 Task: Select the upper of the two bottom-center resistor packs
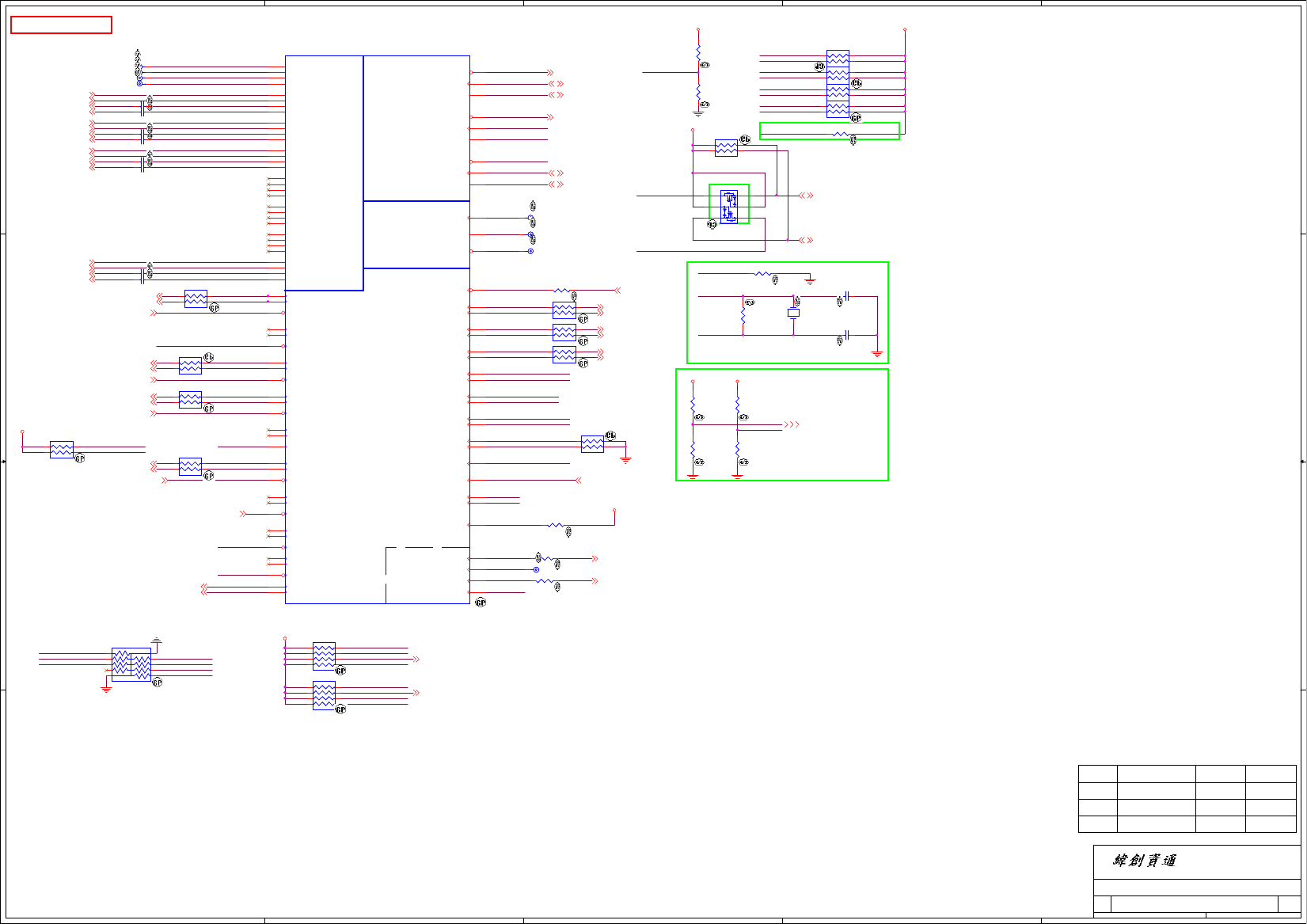pyautogui.click(x=324, y=656)
